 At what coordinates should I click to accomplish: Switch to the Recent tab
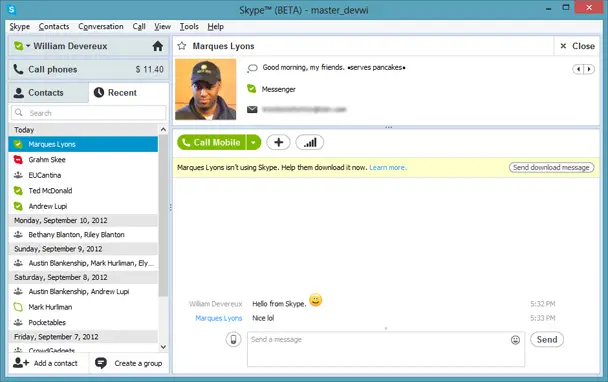click(129, 93)
